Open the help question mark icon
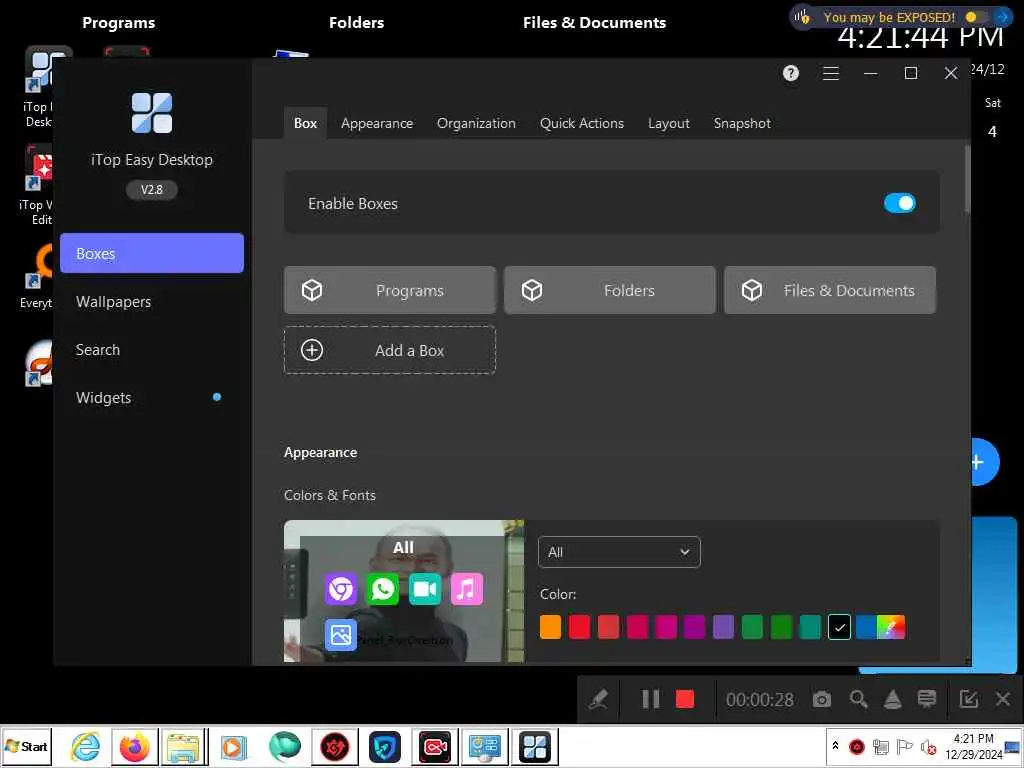 coord(791,73)
